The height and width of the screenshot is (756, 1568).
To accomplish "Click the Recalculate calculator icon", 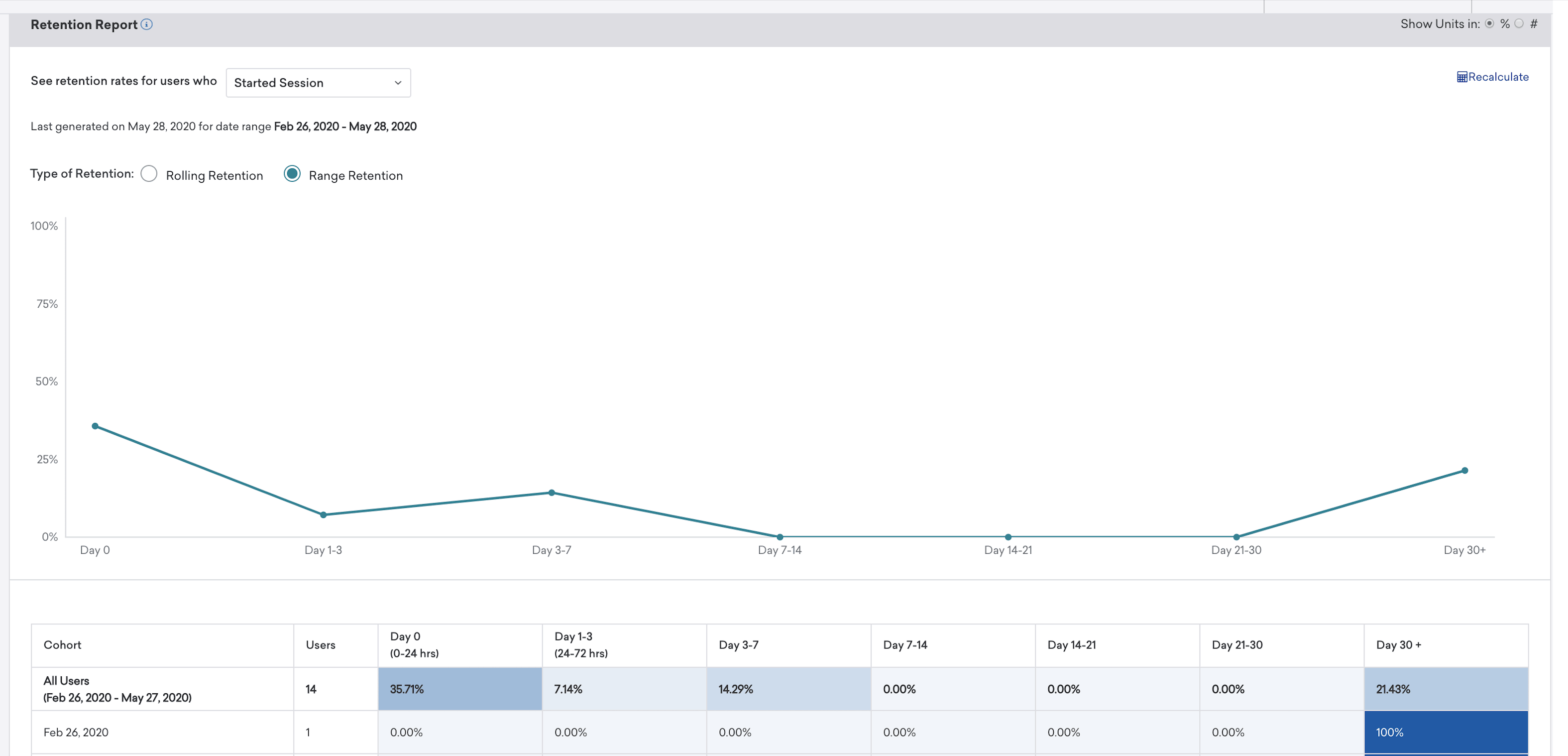I will [x=1461, y=77].
